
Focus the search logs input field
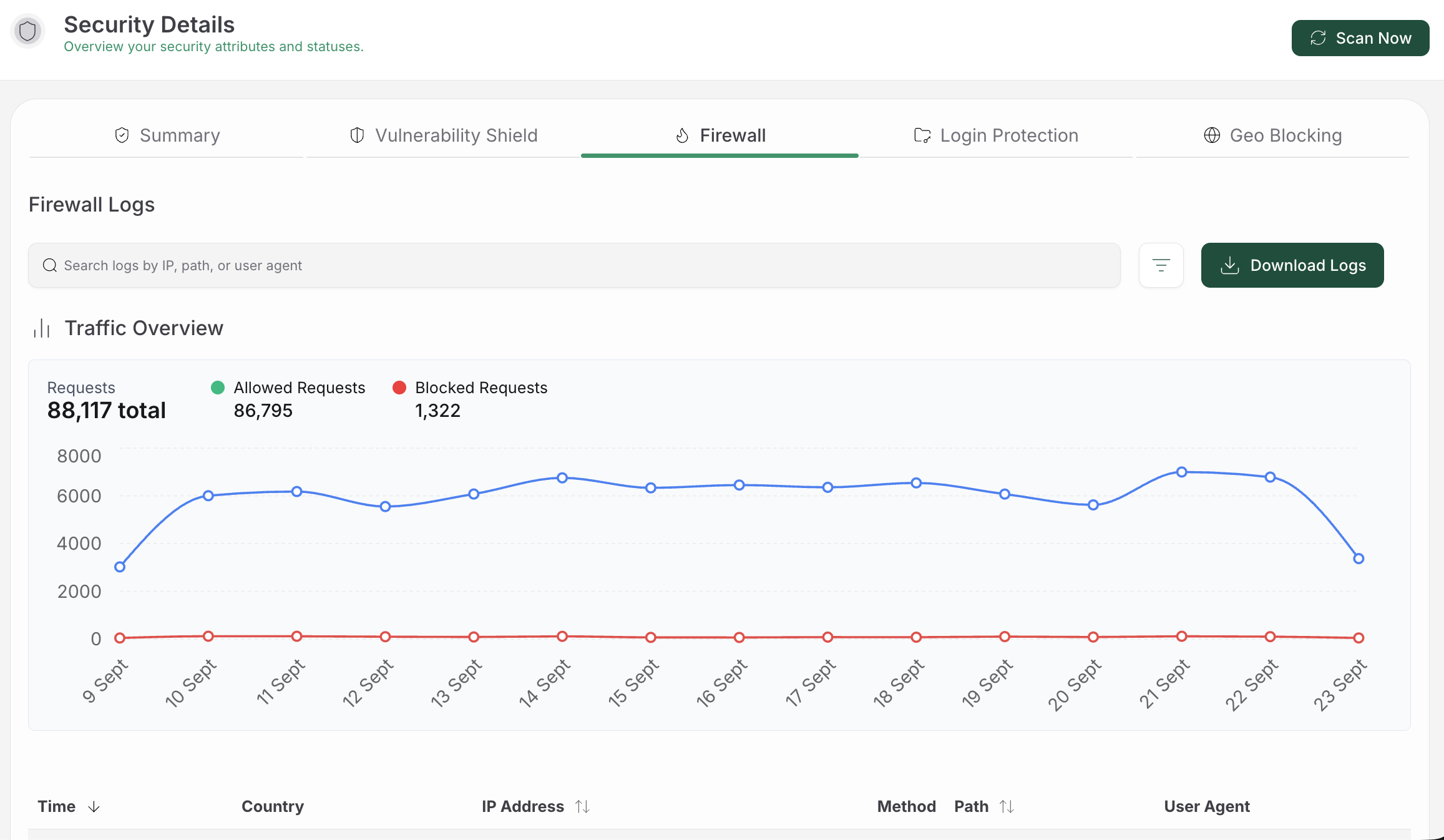[x=574, y=265]
